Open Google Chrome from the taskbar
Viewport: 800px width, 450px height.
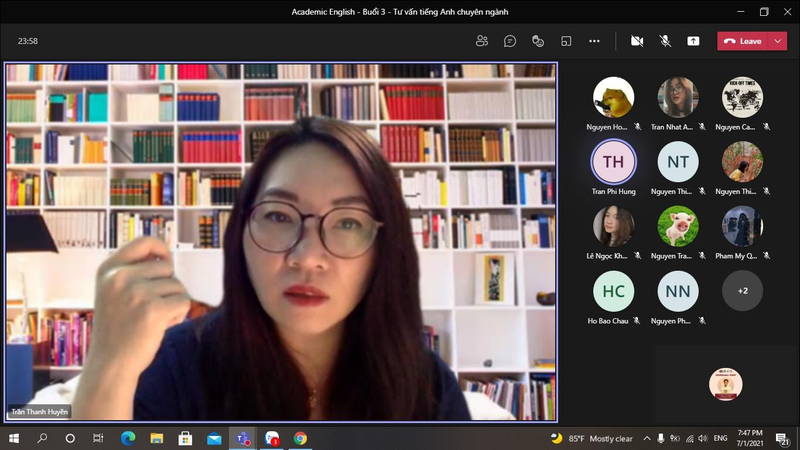300,438
